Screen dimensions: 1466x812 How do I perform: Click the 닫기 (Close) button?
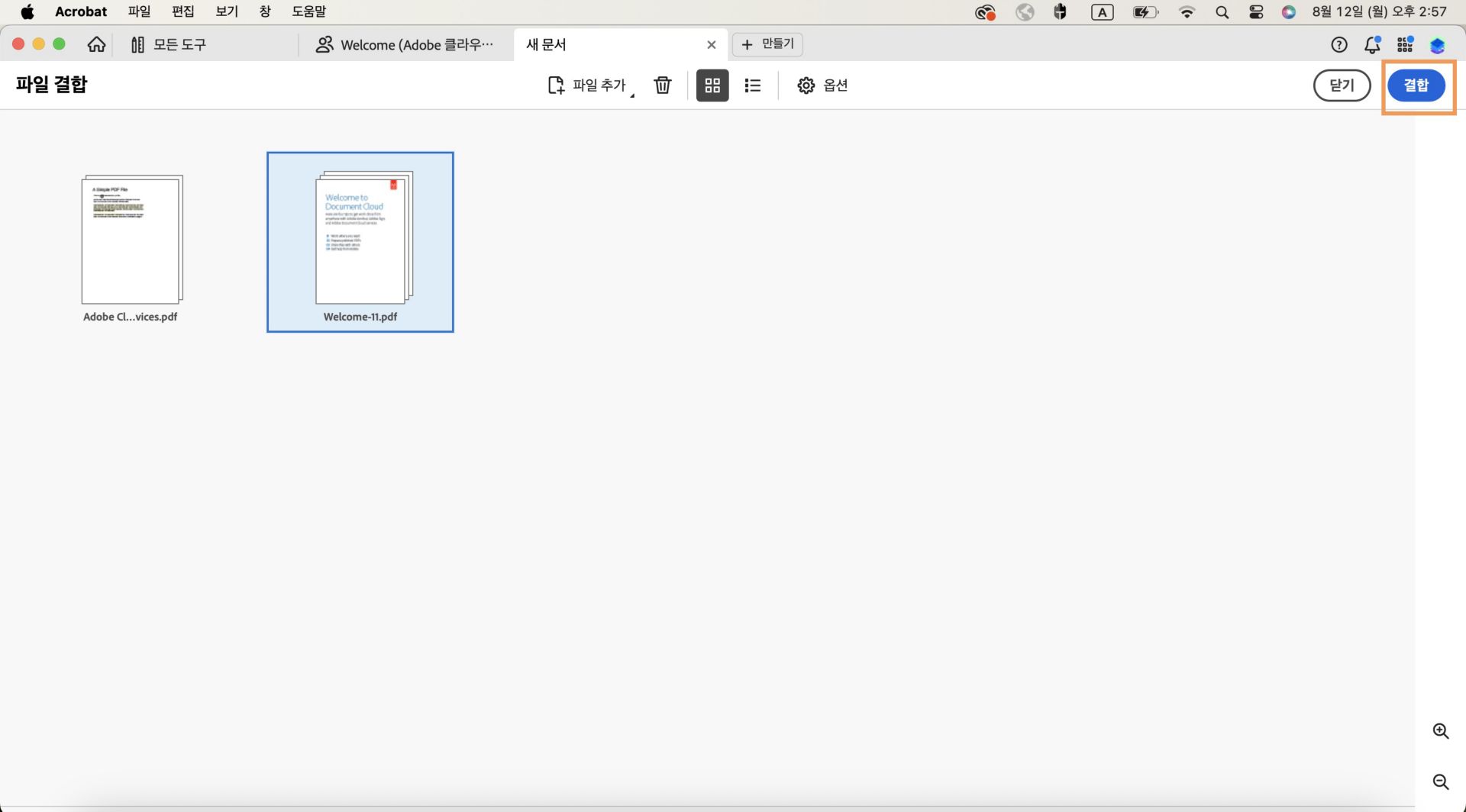pyautogui.click(x=1342, y=85)
